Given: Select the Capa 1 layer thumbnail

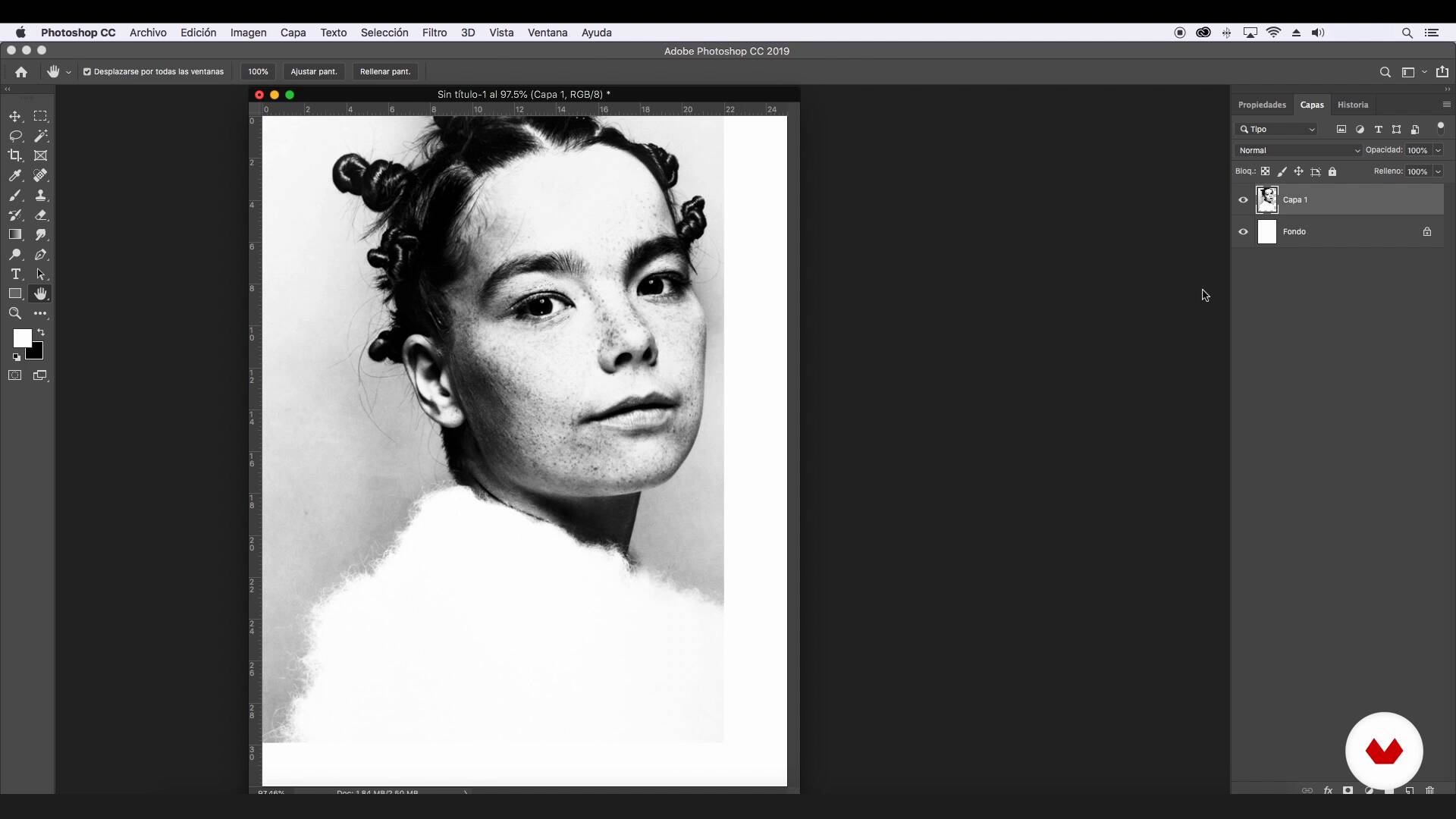Looking at the screenshot, I should [1267, 200].
